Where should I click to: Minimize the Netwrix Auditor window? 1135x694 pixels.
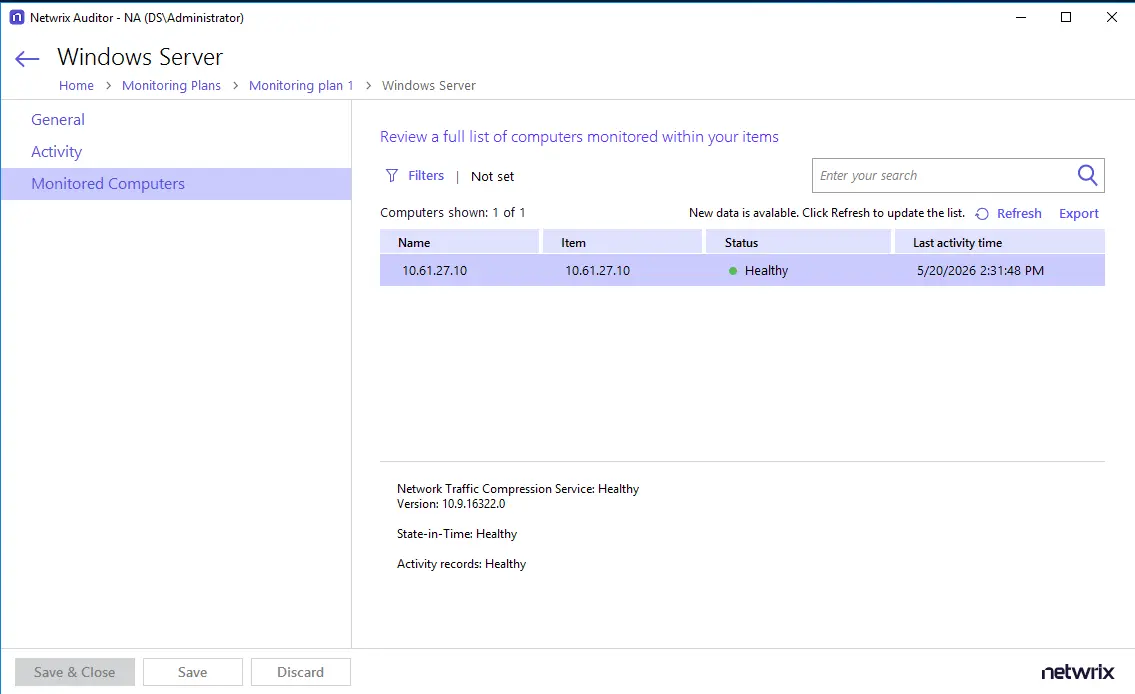(x=1021, y=17)
